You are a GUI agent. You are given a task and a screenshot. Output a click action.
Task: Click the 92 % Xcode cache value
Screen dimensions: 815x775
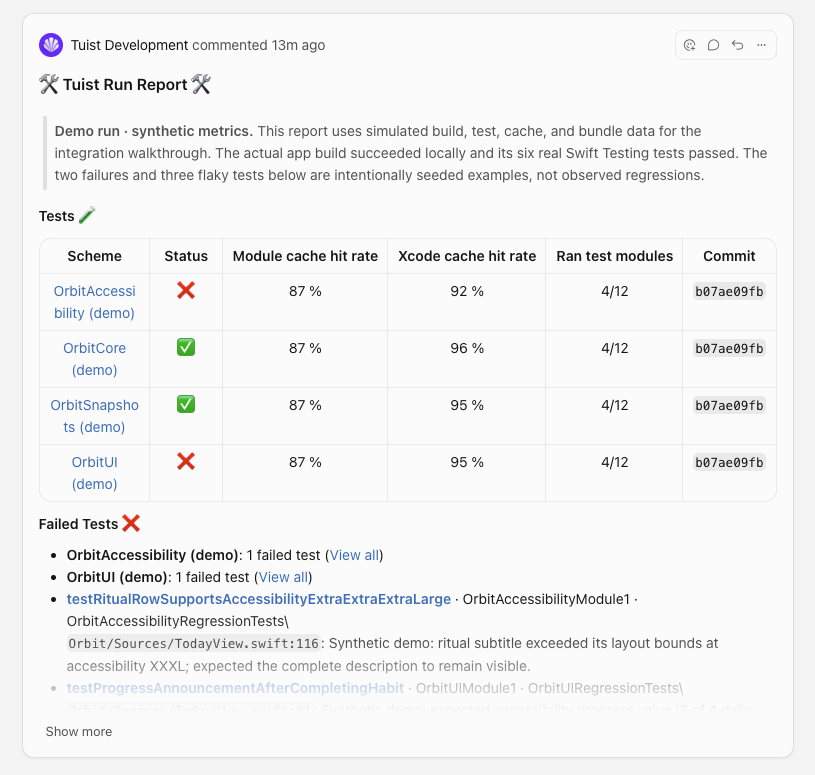(x=467, y=291)
